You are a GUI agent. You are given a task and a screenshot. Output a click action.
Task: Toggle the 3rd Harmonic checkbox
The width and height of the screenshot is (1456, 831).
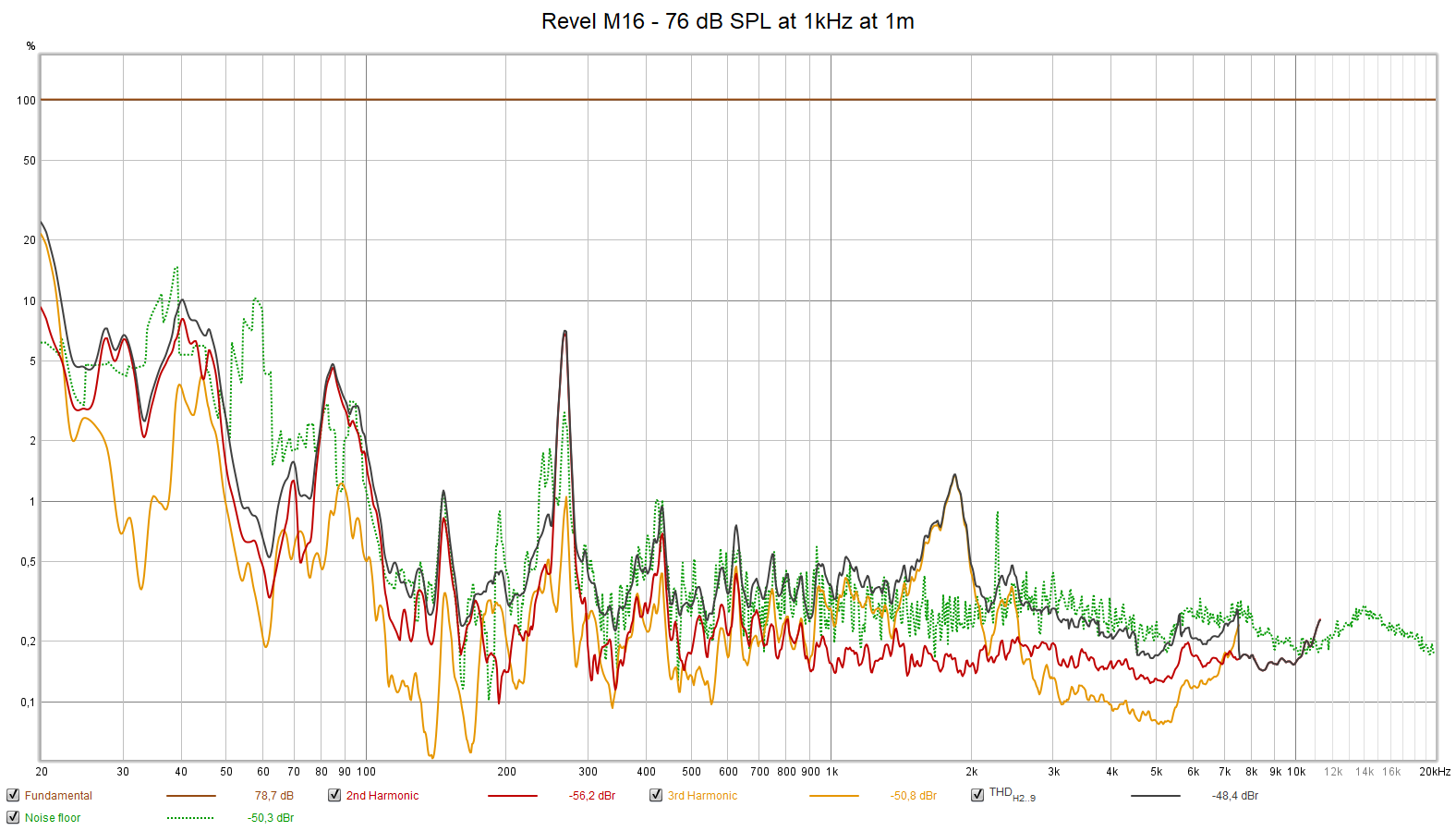(656, 795)
